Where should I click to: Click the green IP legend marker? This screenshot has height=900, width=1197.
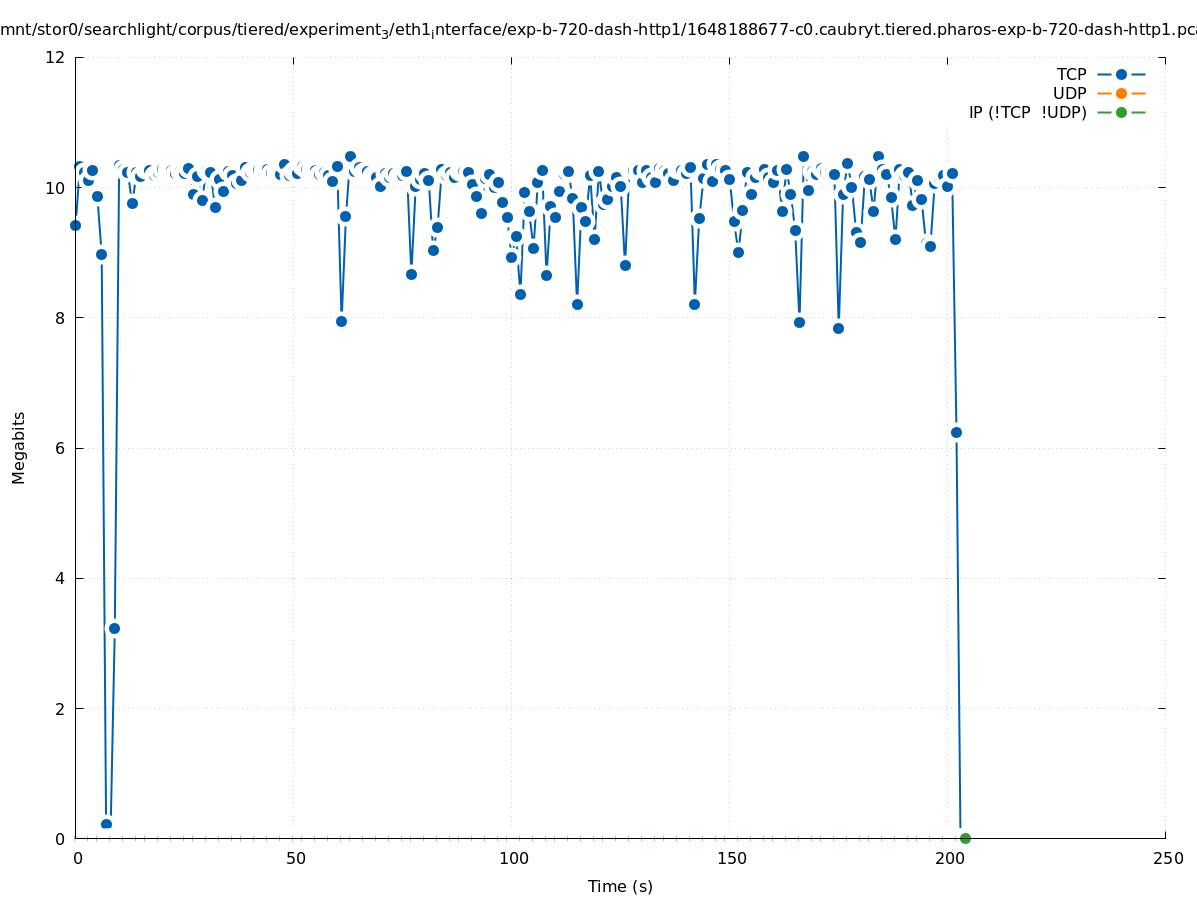pos(1121,112)
